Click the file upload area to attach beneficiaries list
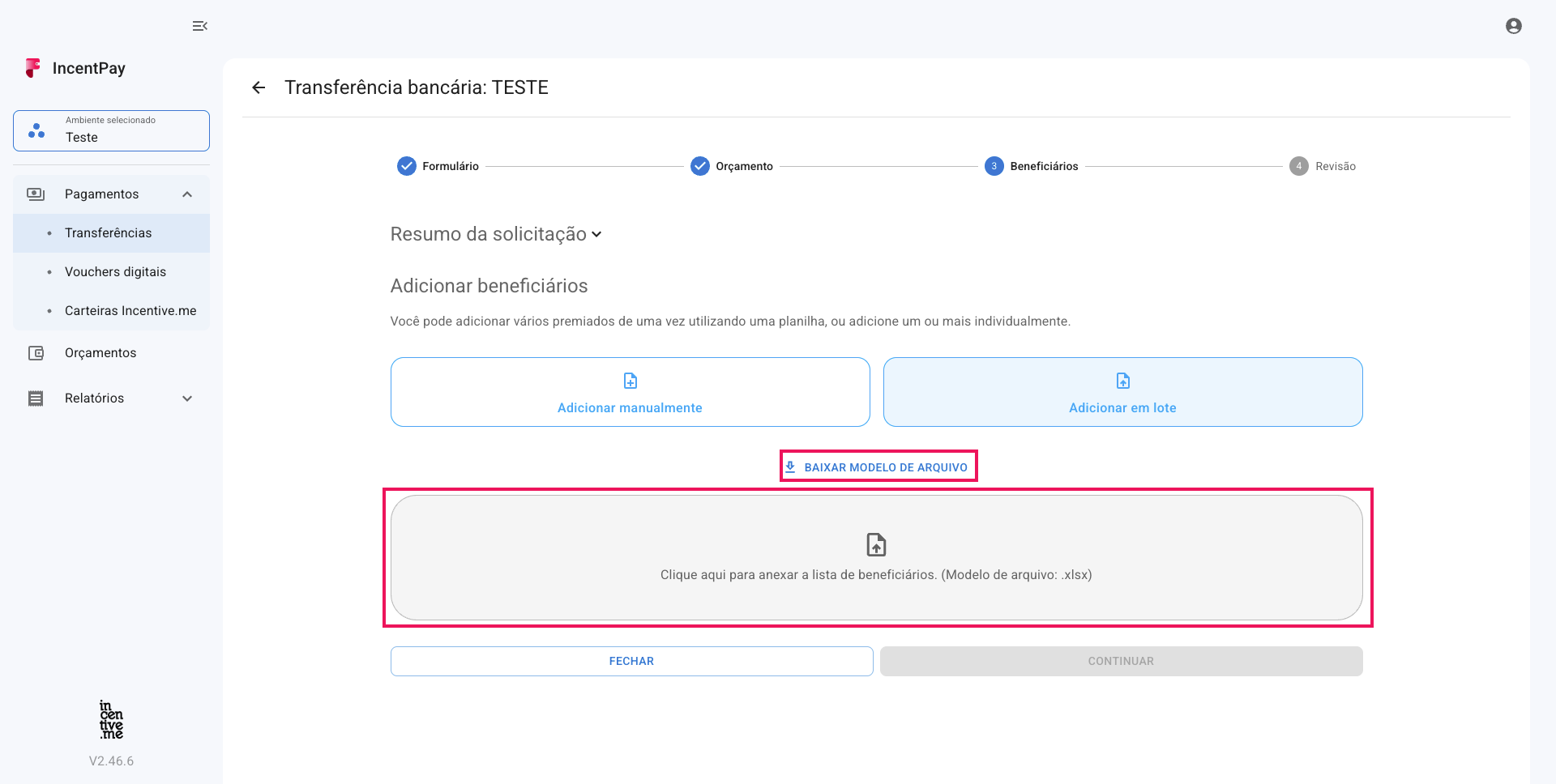The image size is (1556, 784). 876,558
